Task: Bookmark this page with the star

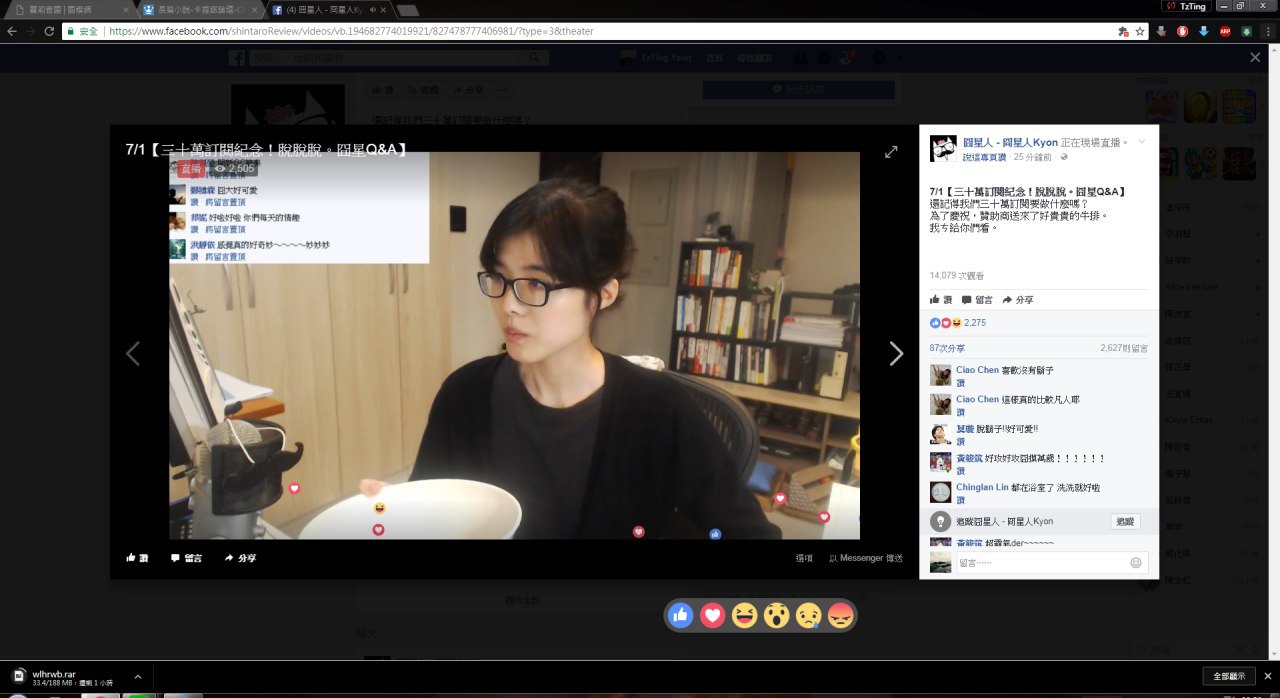Action: pos(1140,31)
